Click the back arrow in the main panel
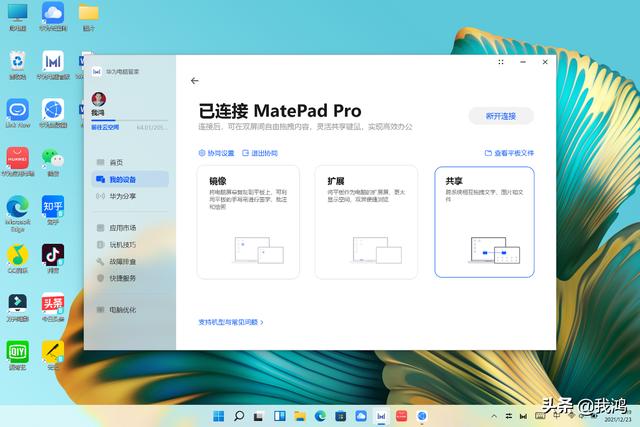 tap(194, 81)
